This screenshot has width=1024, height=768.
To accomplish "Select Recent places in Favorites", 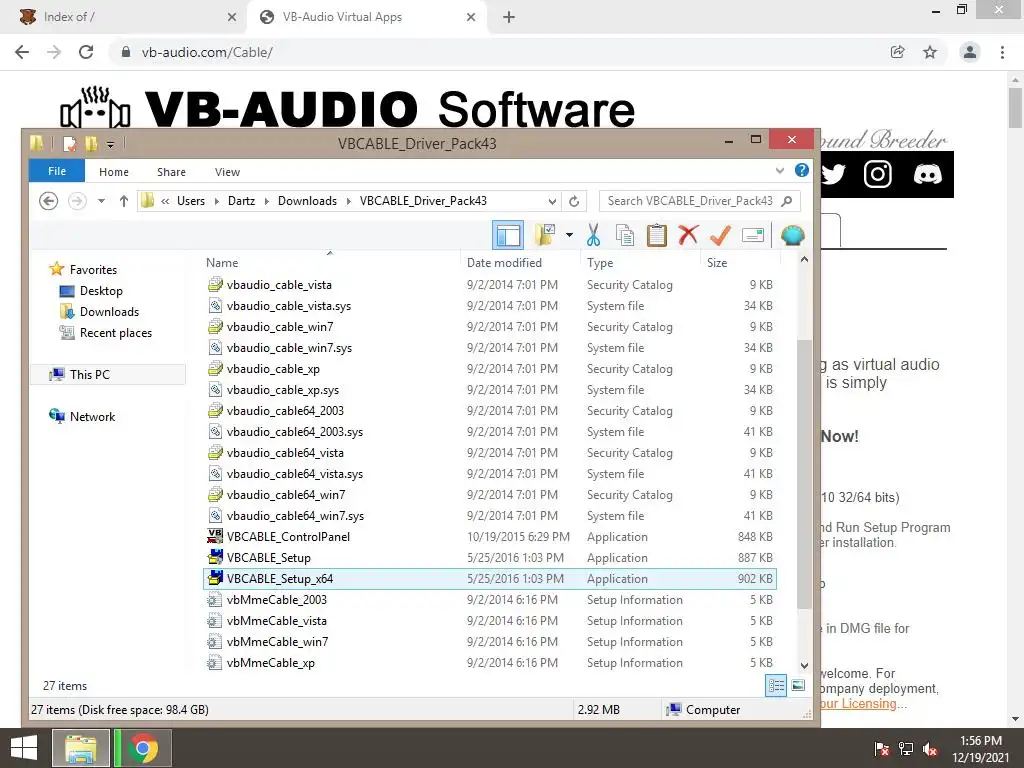I will pyautogui.click(x=116, y=332).
